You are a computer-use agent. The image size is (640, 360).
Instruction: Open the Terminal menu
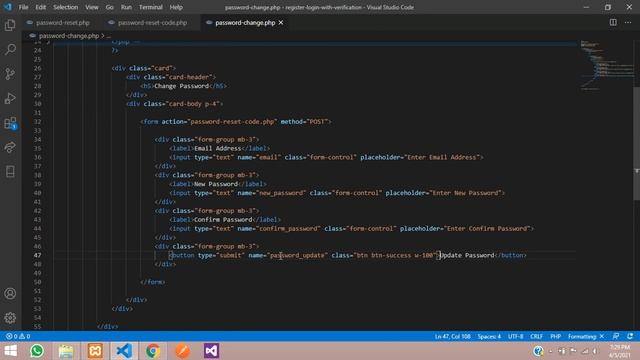click(151, 7)
